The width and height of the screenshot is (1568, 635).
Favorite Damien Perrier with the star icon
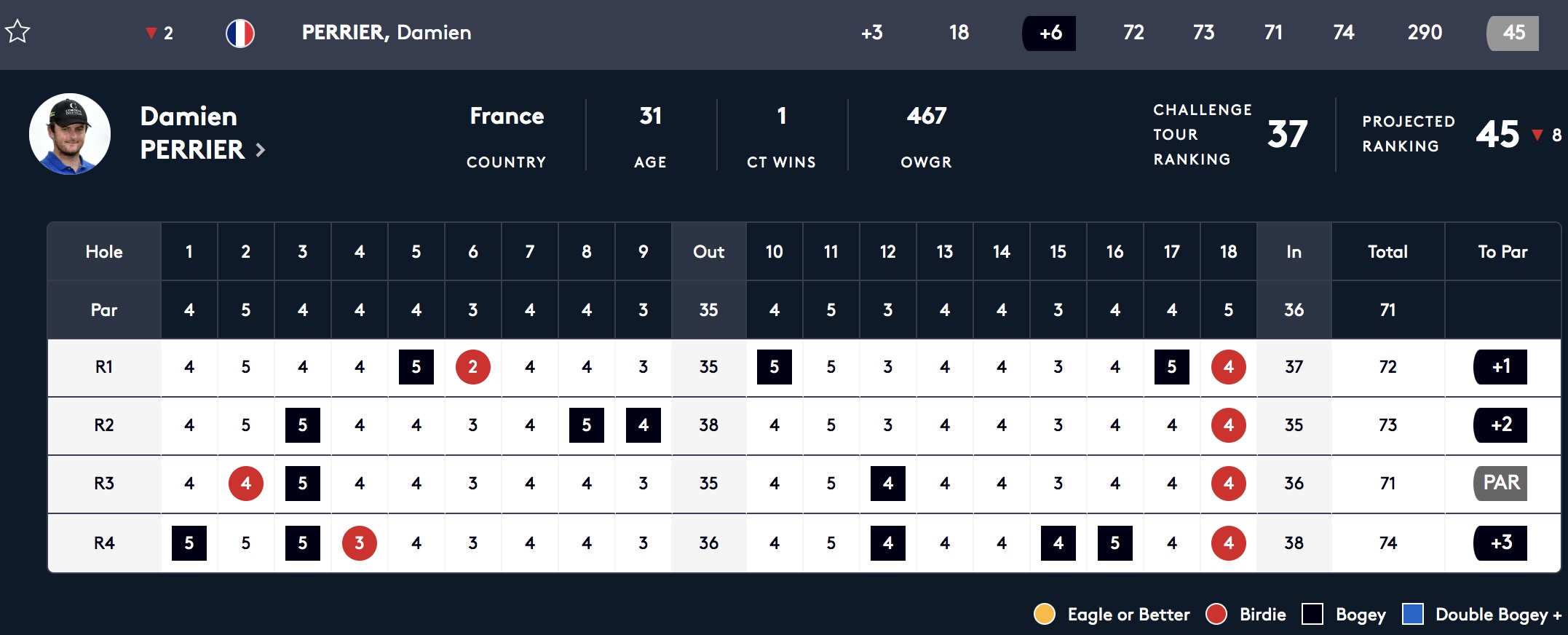(17, 31)
